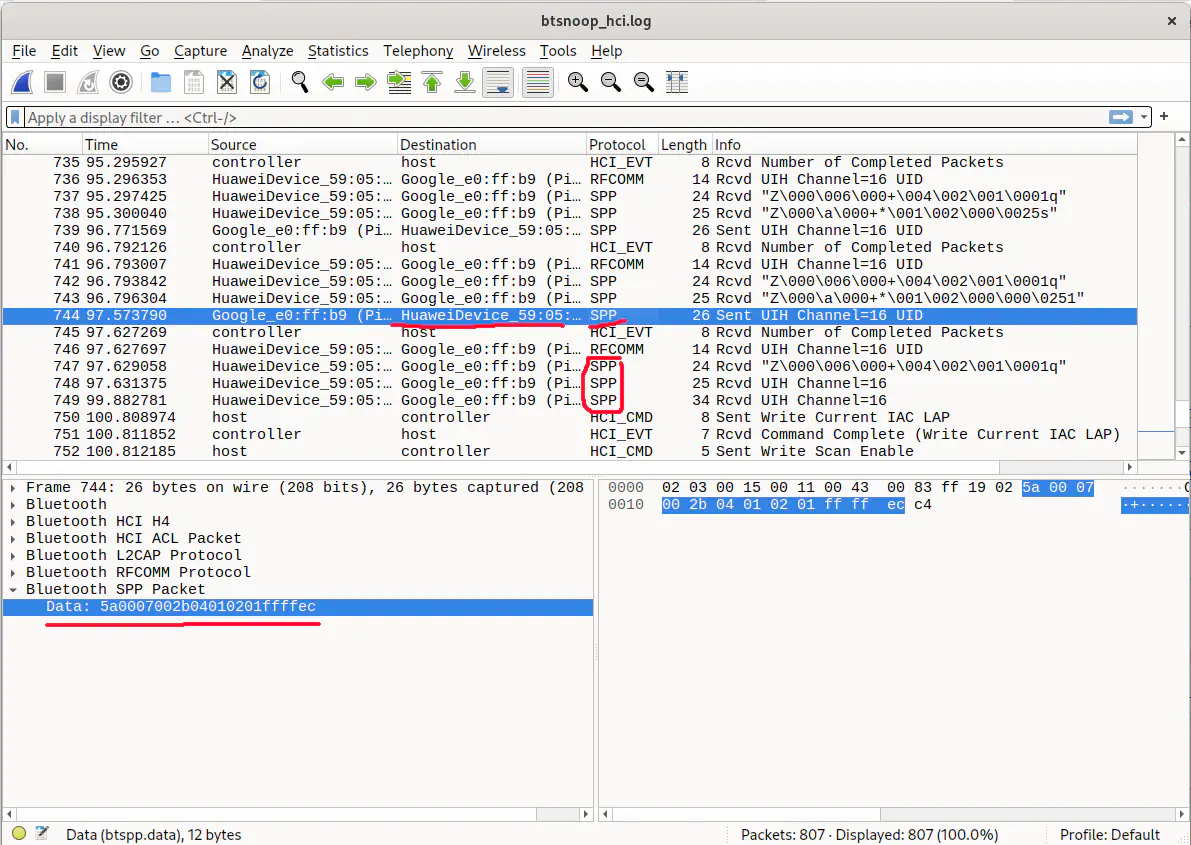The image size is (1191, 845).
Task: Zoom in on packet list text
Action: [577, 83]
